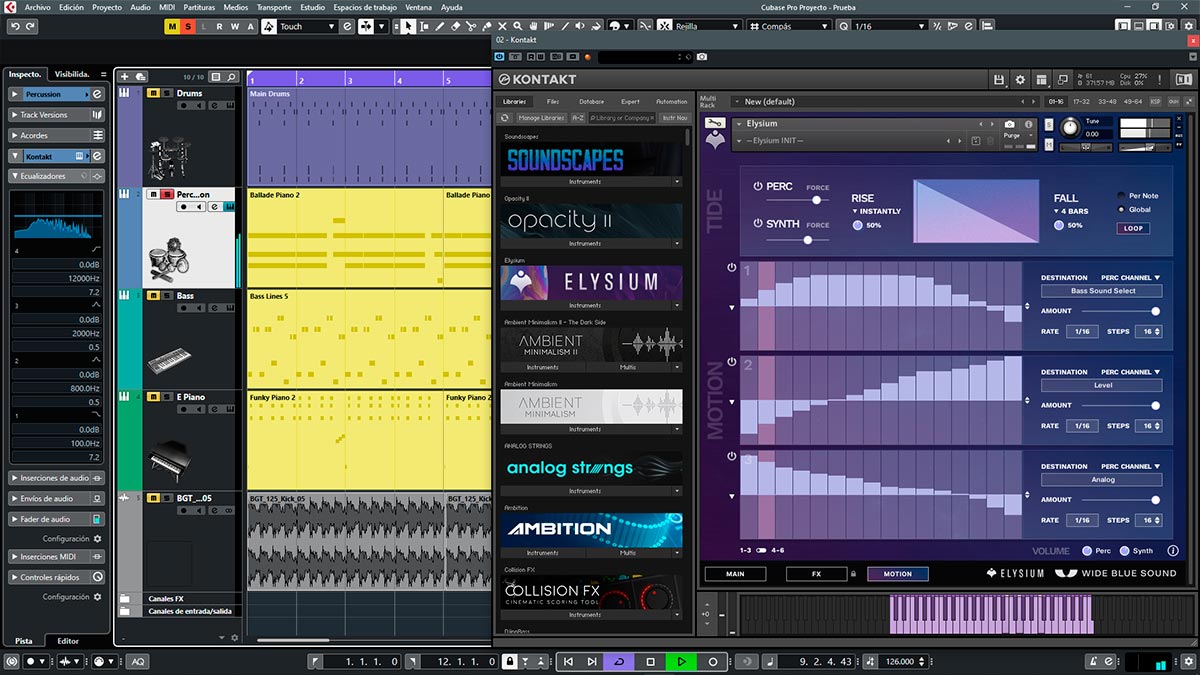1200x675 pixels.
Task: Click the Elysium info icon in footer
Action: click(x=1173, y=551)
